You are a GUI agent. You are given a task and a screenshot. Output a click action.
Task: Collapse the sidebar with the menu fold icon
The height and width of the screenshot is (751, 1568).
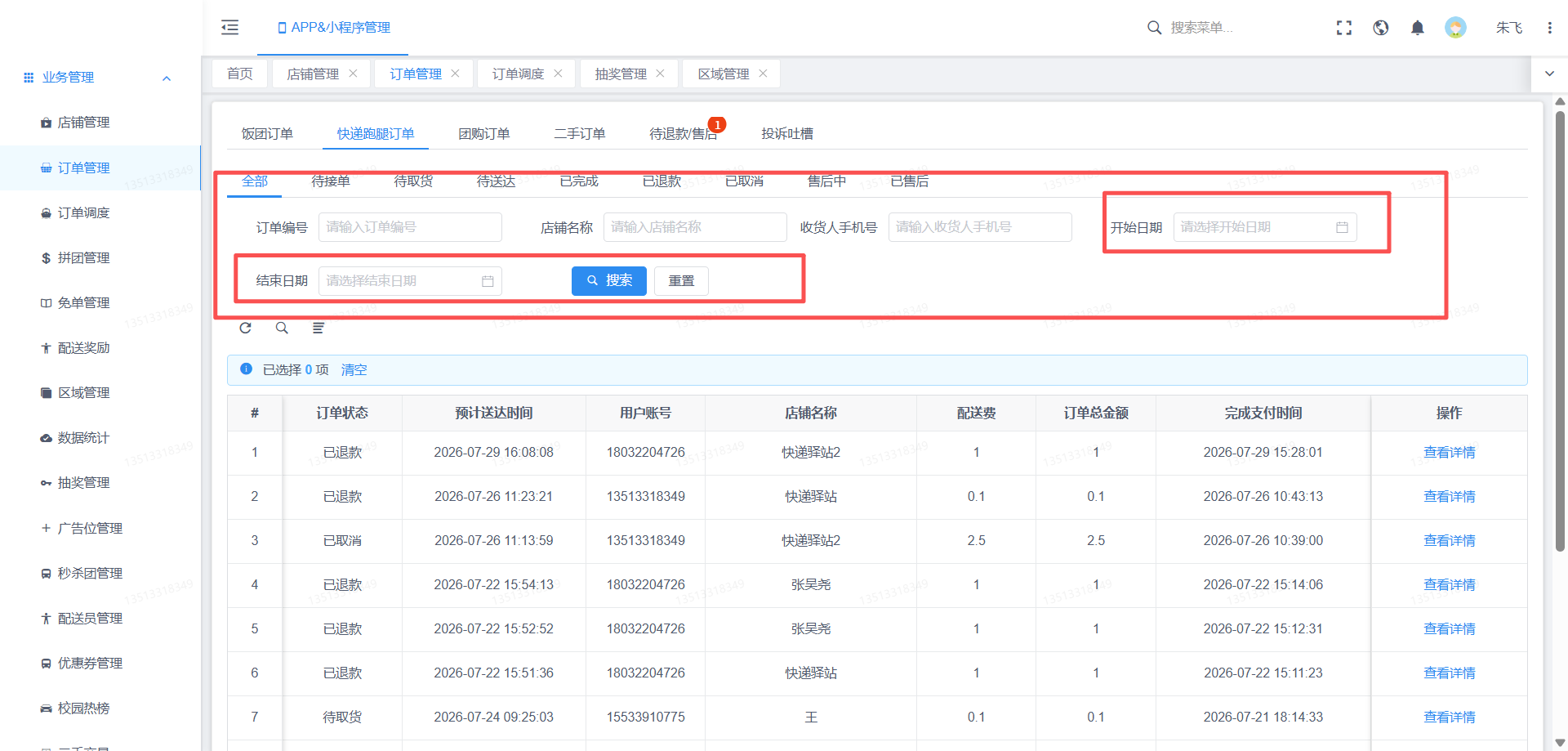coord(229,27)
